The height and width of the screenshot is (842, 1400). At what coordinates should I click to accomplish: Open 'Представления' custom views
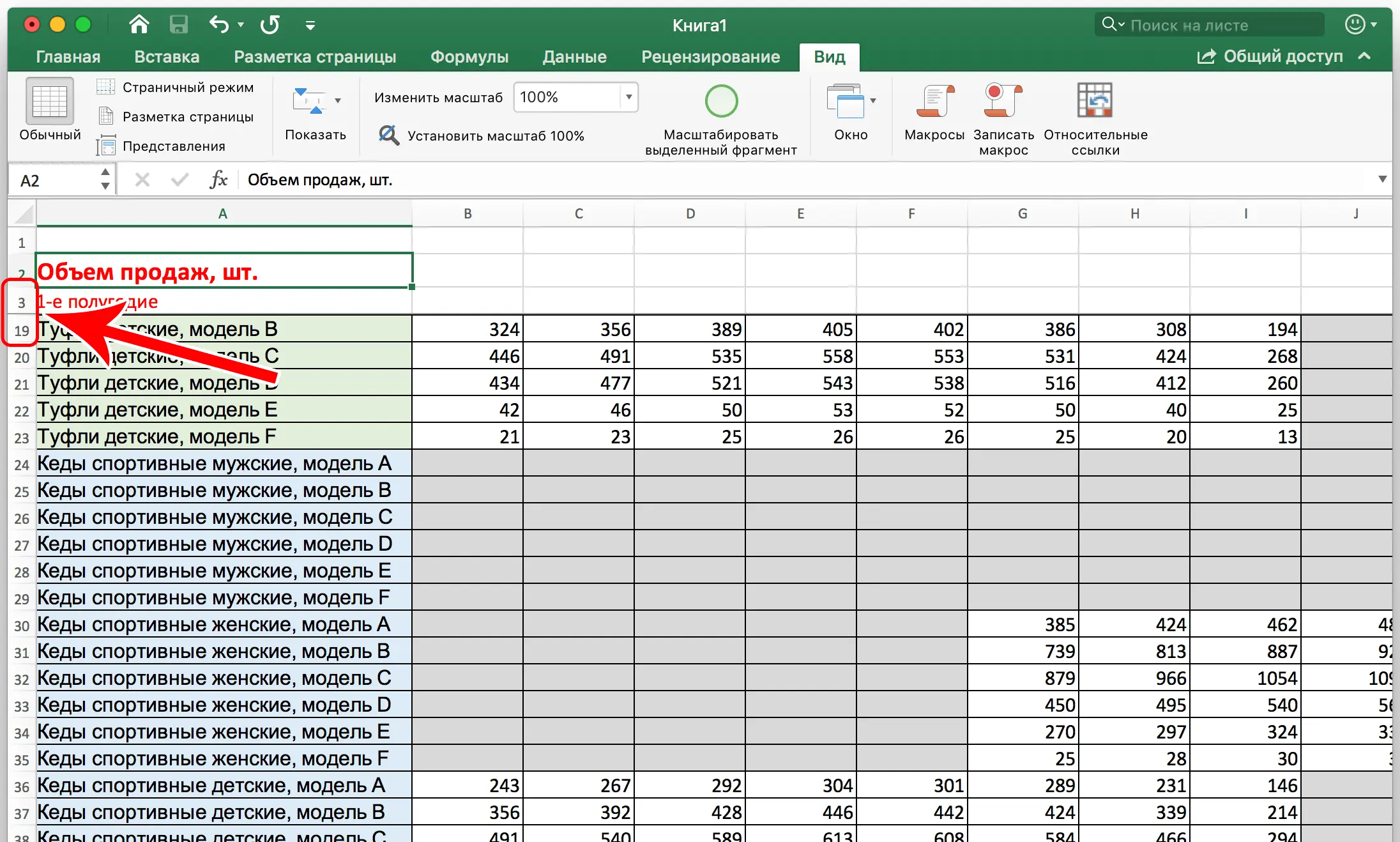[x=161, y=146]
